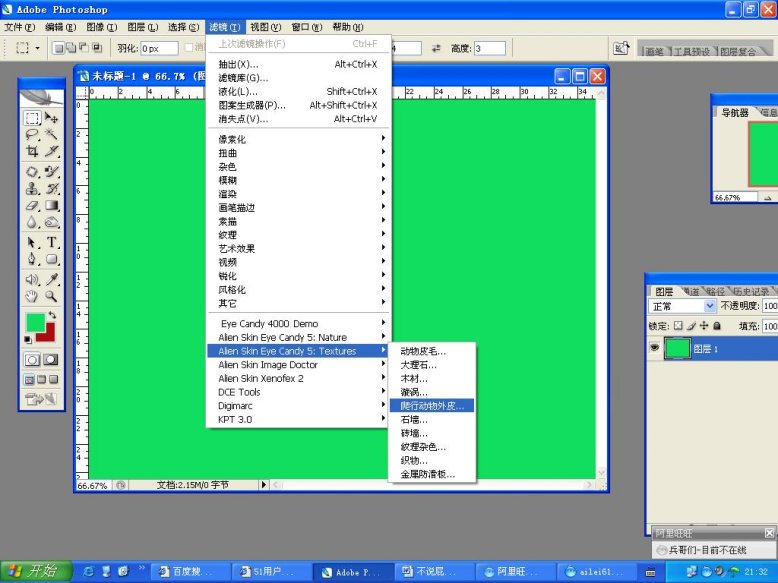Image resolution: width=778 pixels, height=583 pixels.
Task: Click Jump to ImageReady button
Action: [41, 398]
